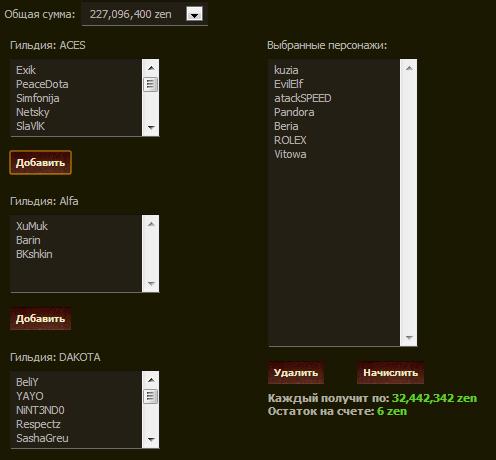
Task: Click the Удалить button
Action: (x=296, y=373)
